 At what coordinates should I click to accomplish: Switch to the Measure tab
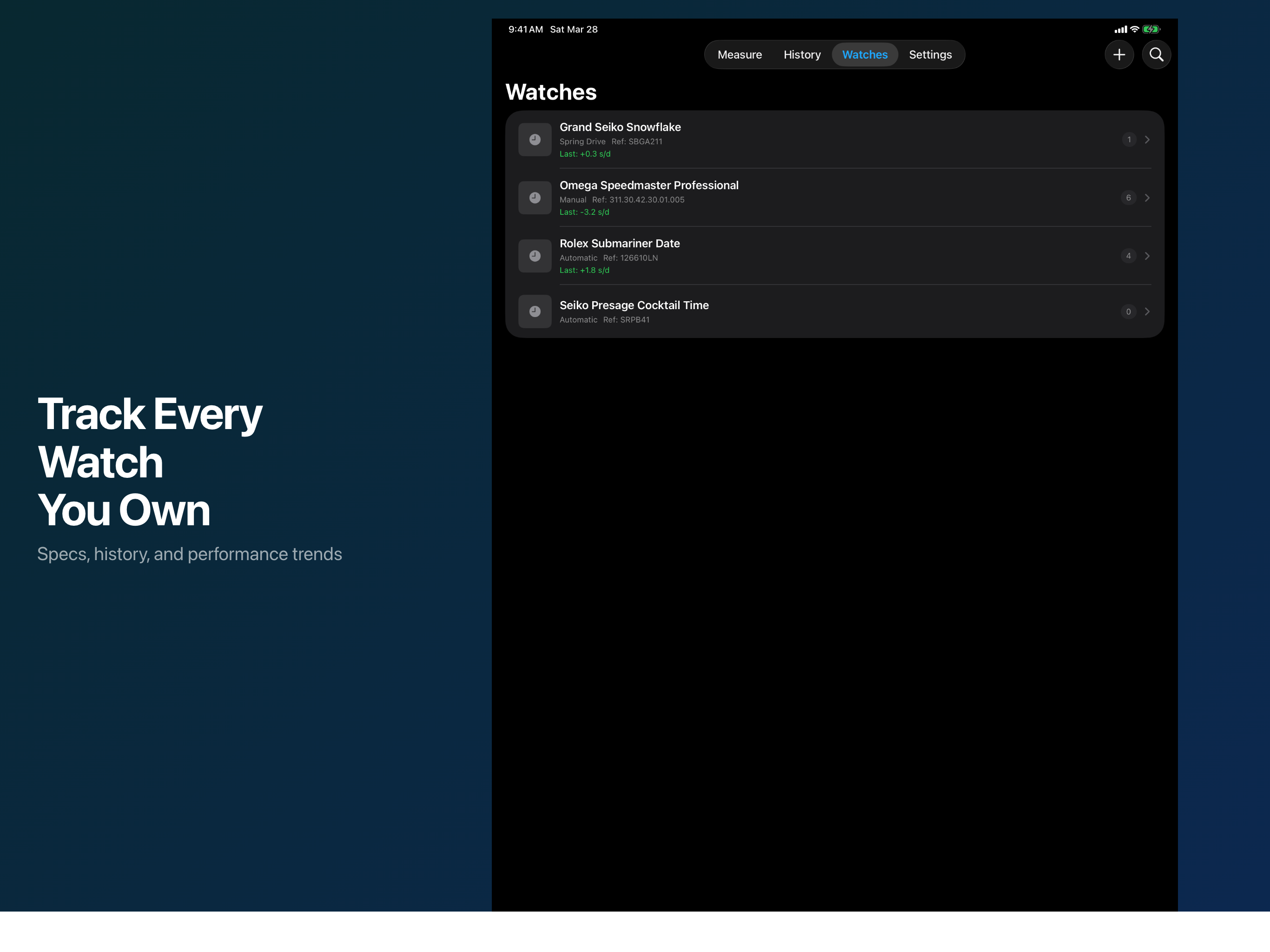(x=740, y=54)
